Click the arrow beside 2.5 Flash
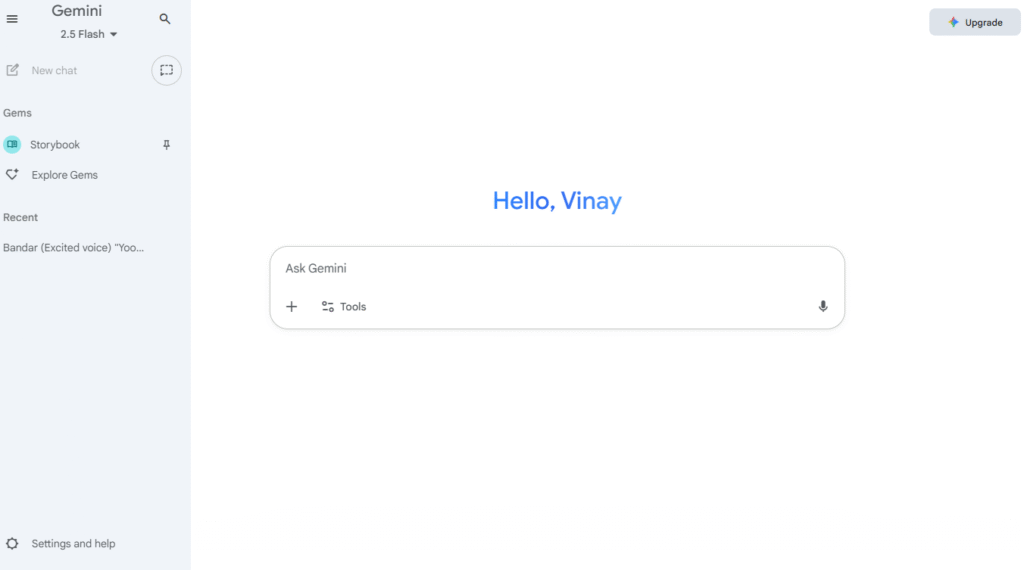The width and height of the screenshot is (1024, 570). pyautogui.click(x=114, y=35)
